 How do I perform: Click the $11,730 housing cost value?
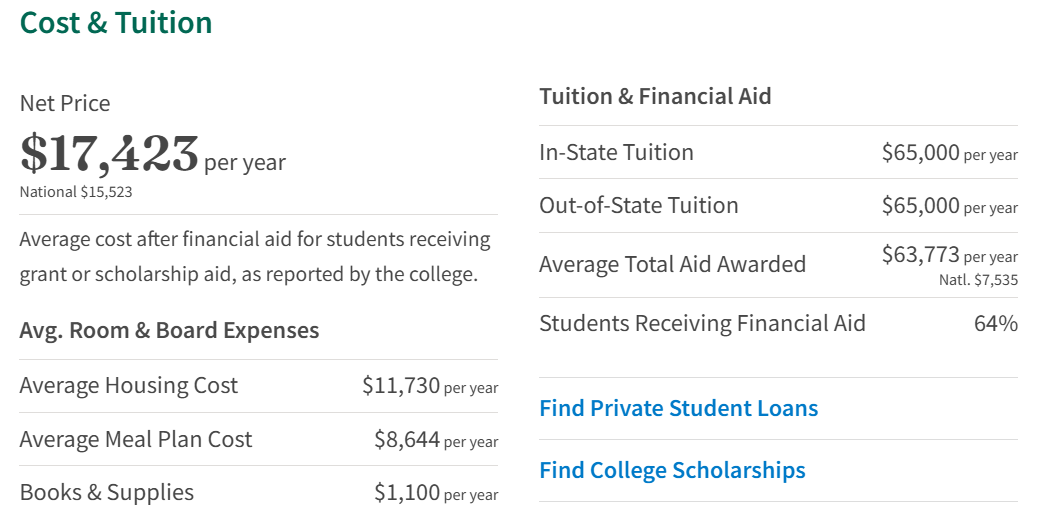pos(401,385)
